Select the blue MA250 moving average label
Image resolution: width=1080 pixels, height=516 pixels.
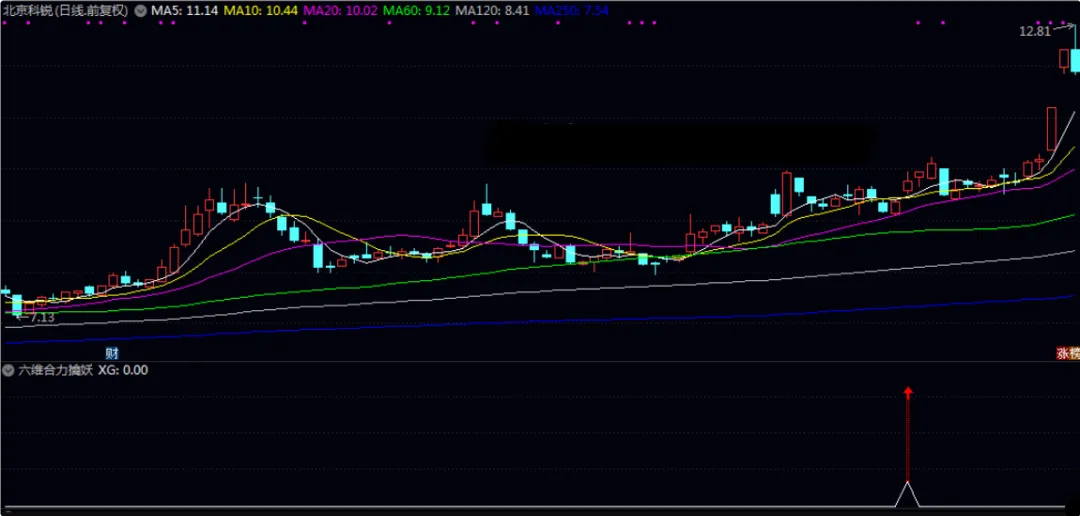[571, 11]
